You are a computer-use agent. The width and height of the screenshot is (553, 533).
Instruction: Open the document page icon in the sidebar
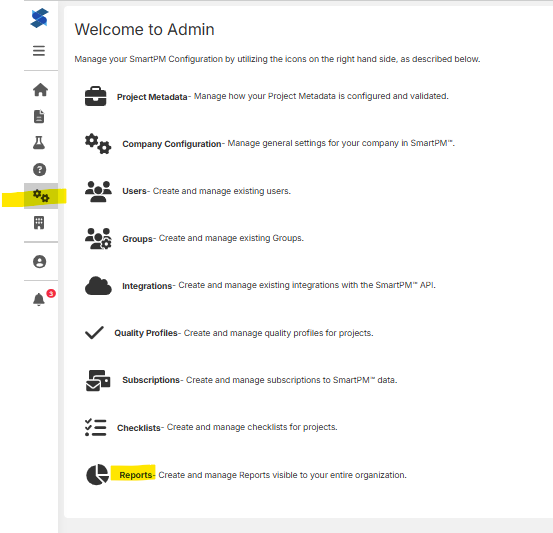[x=39, y=116]
